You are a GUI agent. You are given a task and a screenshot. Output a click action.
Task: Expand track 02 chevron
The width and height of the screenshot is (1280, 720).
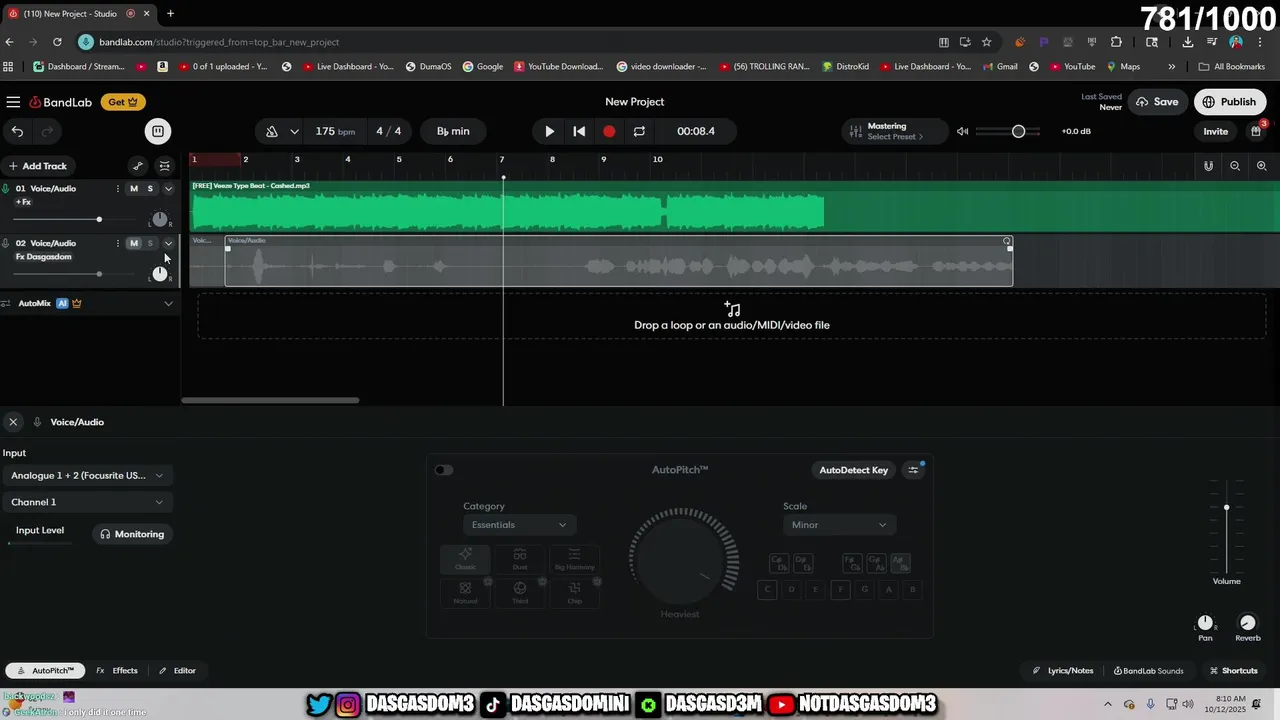point(168,243)
